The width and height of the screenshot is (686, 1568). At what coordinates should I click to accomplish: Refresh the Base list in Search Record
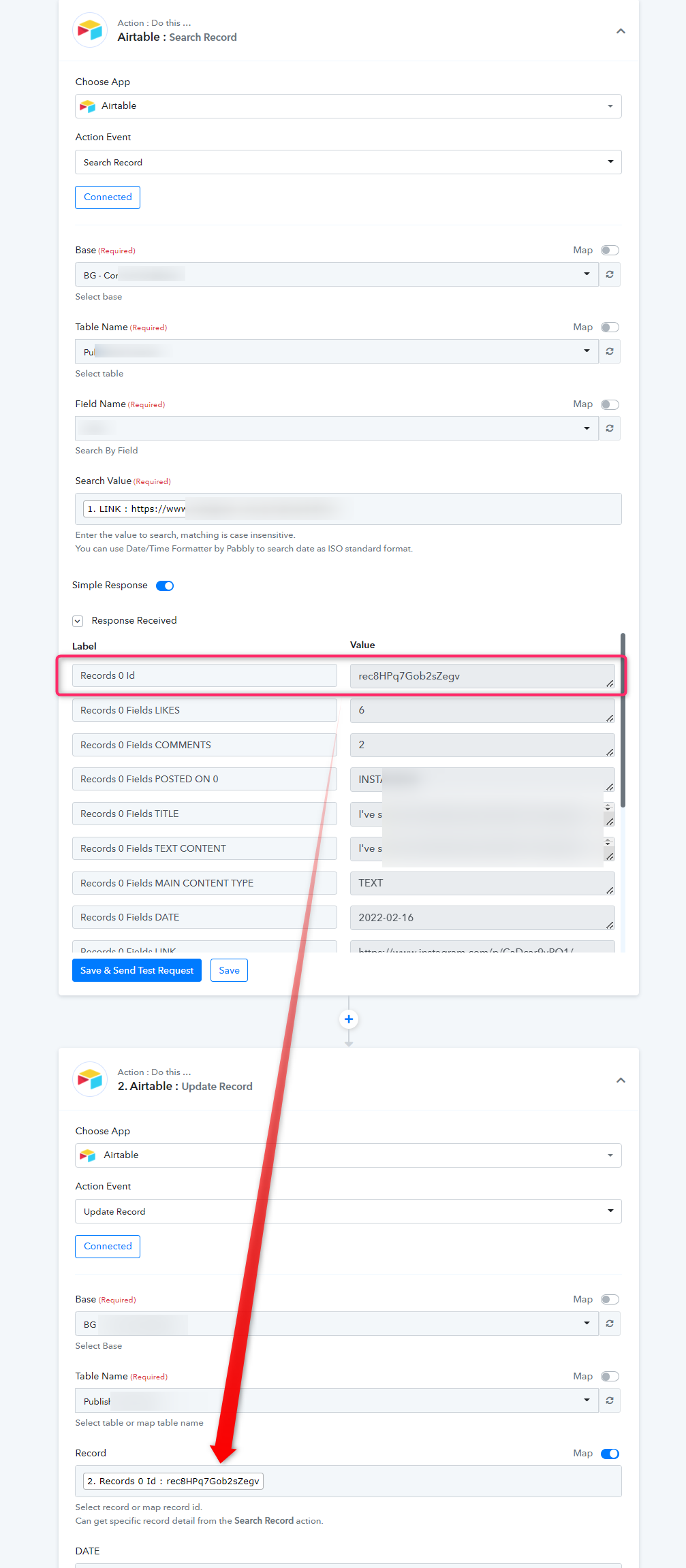point(610,274)
